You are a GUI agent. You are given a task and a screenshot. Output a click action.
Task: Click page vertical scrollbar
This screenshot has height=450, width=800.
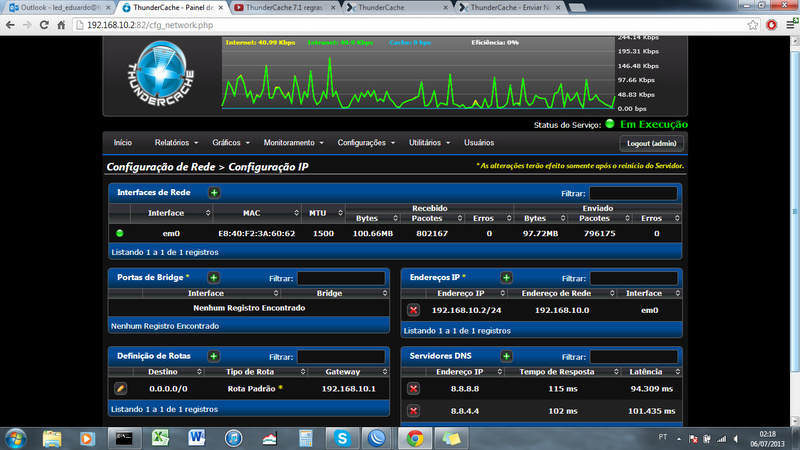click(x=795, y=210)
